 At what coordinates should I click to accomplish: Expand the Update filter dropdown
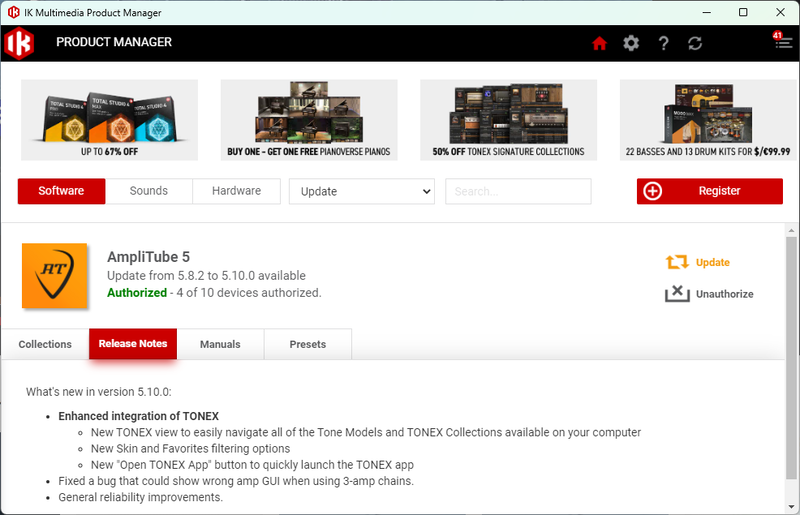click(362, 191)
